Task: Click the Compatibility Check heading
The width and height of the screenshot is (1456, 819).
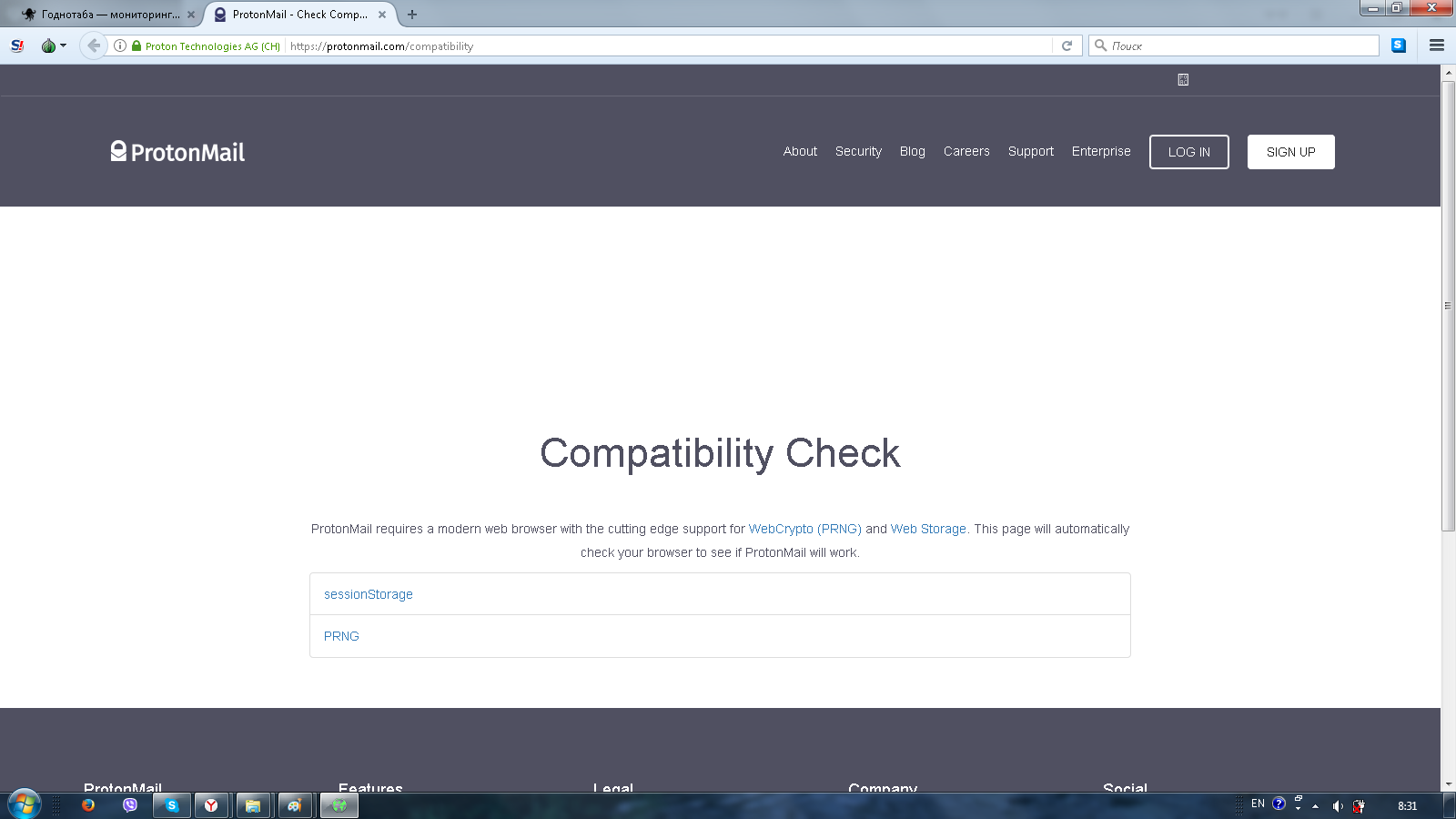Action: click(x=720, y=453)
